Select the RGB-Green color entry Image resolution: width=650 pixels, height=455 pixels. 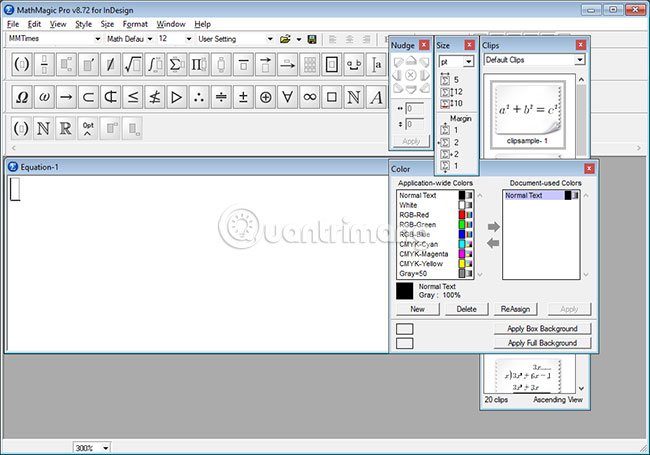[x=435, y=225]
